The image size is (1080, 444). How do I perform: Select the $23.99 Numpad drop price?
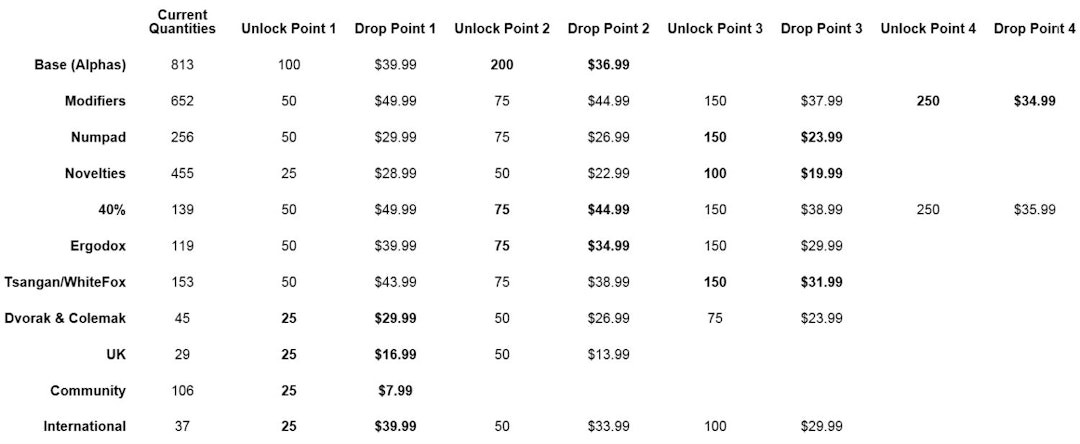(x=821, y=137)
